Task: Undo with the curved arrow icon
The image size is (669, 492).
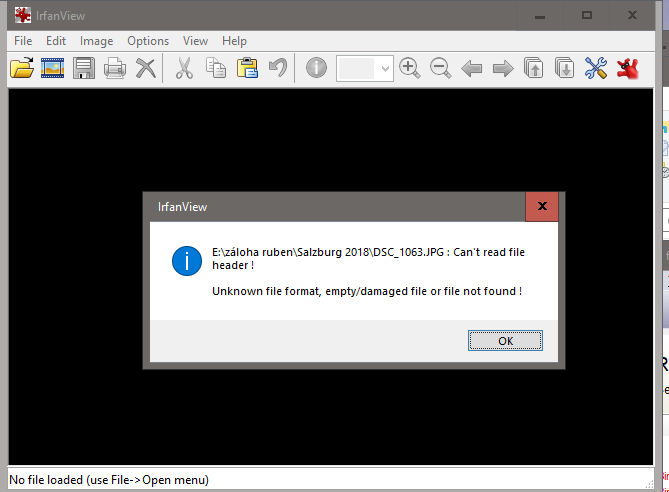Action: pos(278,68)
